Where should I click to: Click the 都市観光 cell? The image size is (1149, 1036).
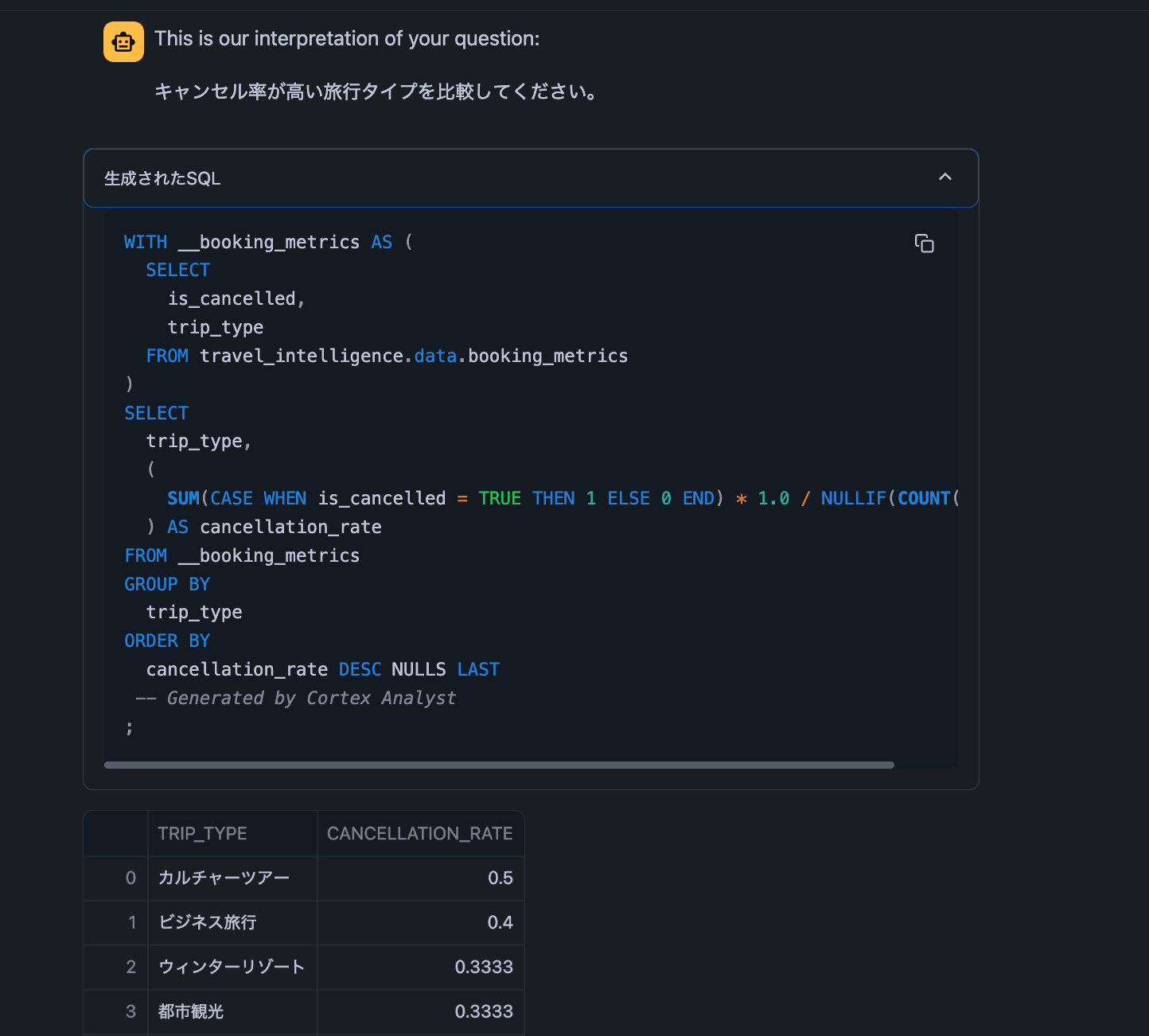pos(232,1011)
